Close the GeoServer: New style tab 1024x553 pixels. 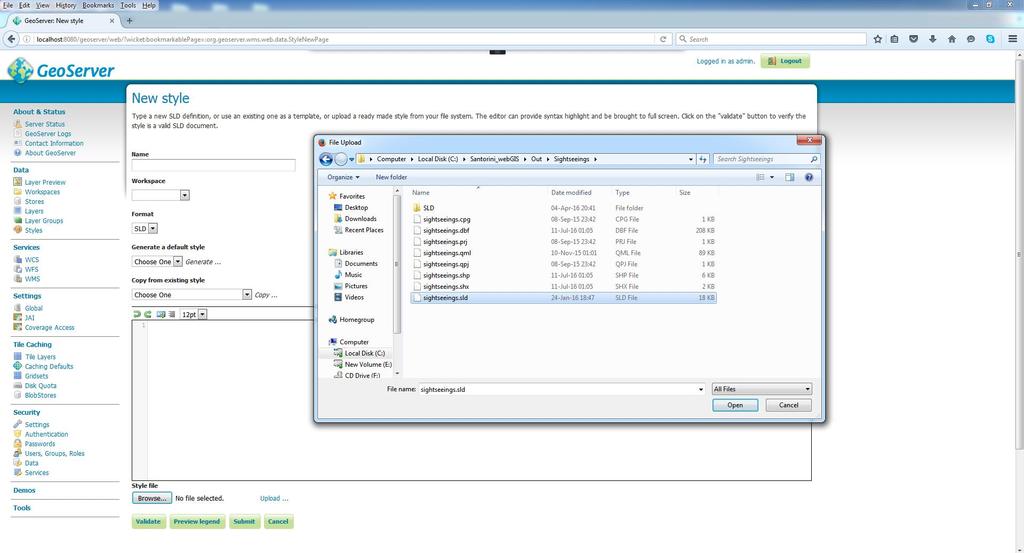click(x=112, y=21)
